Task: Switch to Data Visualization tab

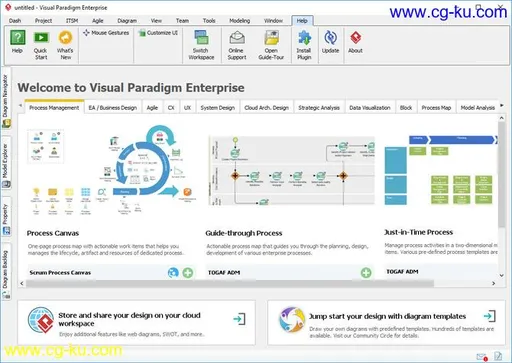Action: 370,107
